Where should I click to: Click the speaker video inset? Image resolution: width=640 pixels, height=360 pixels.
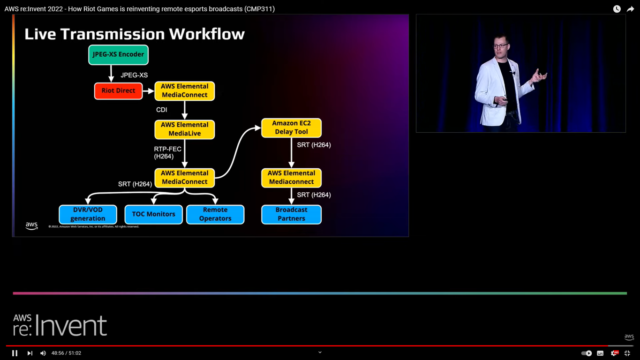(521, 73)
